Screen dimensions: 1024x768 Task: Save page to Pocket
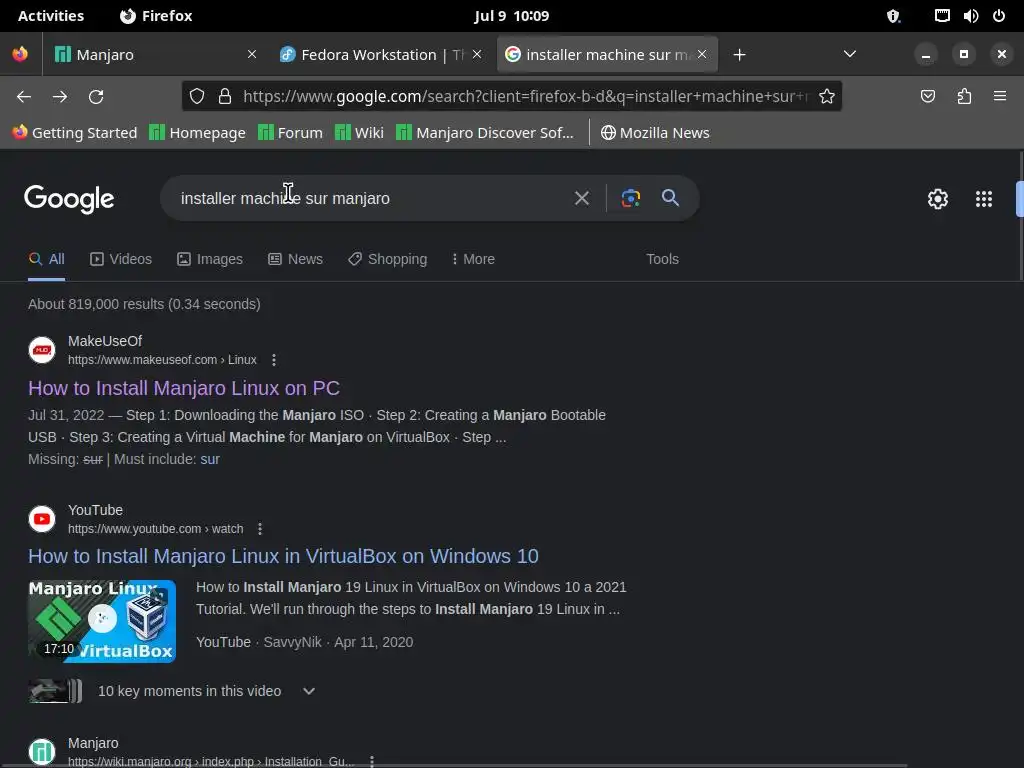pos(927,97)
